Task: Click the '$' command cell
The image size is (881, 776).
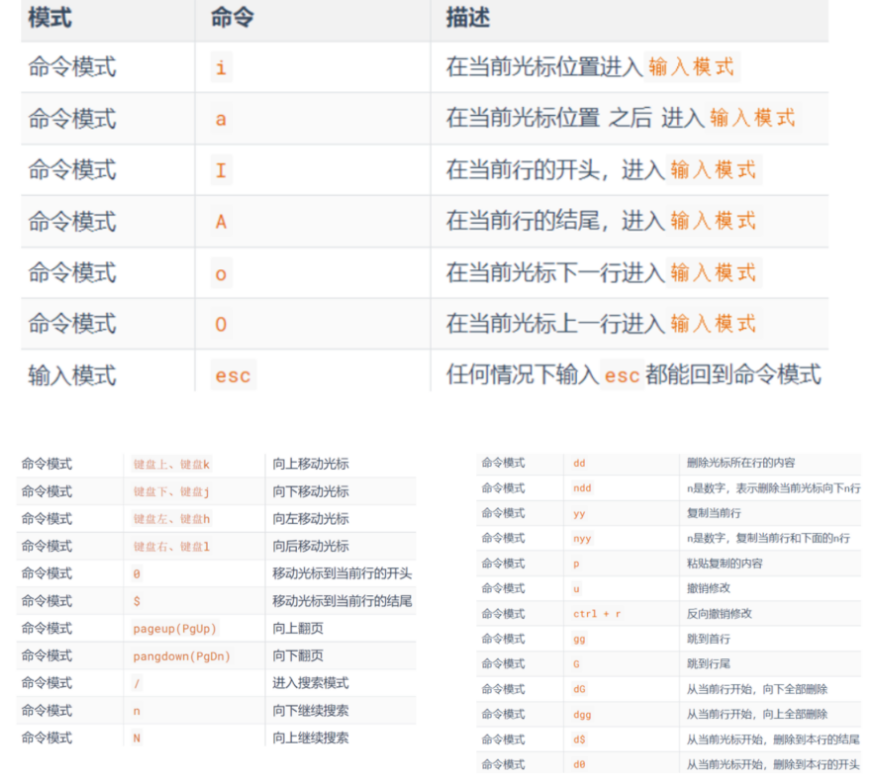Action: (137, 601)
